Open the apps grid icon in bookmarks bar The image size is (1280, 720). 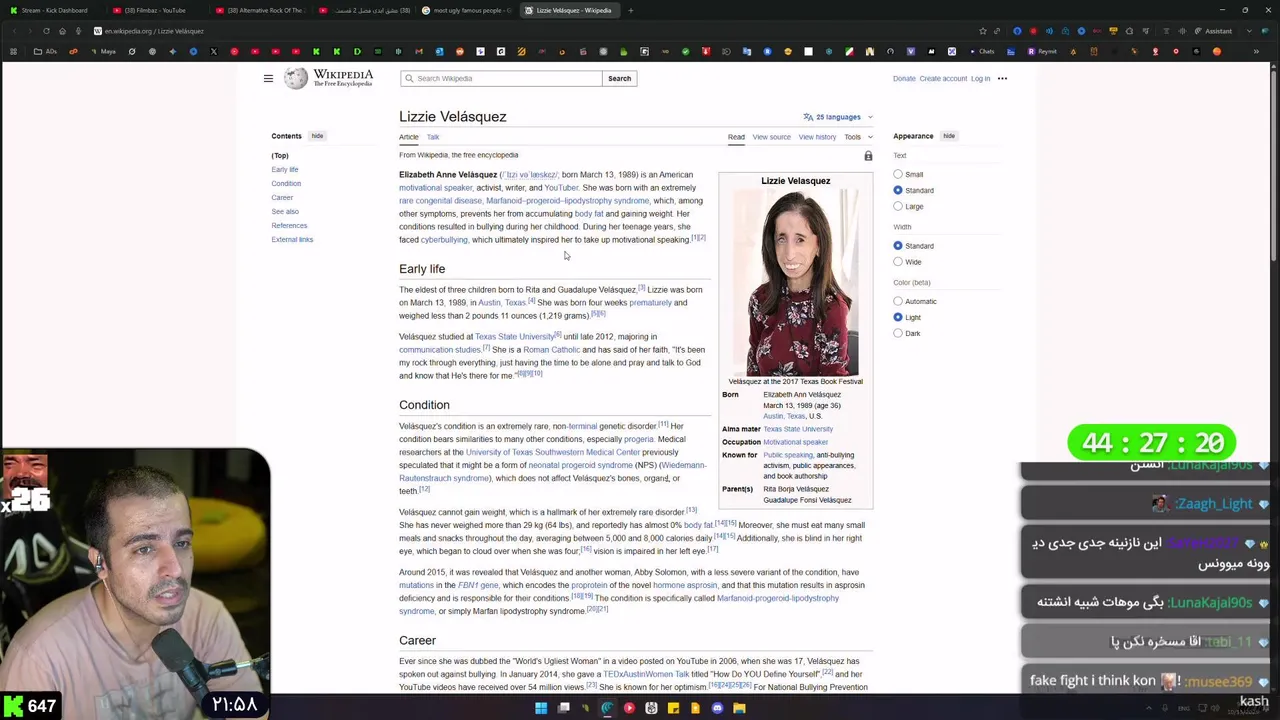click(x=14, y=51)
